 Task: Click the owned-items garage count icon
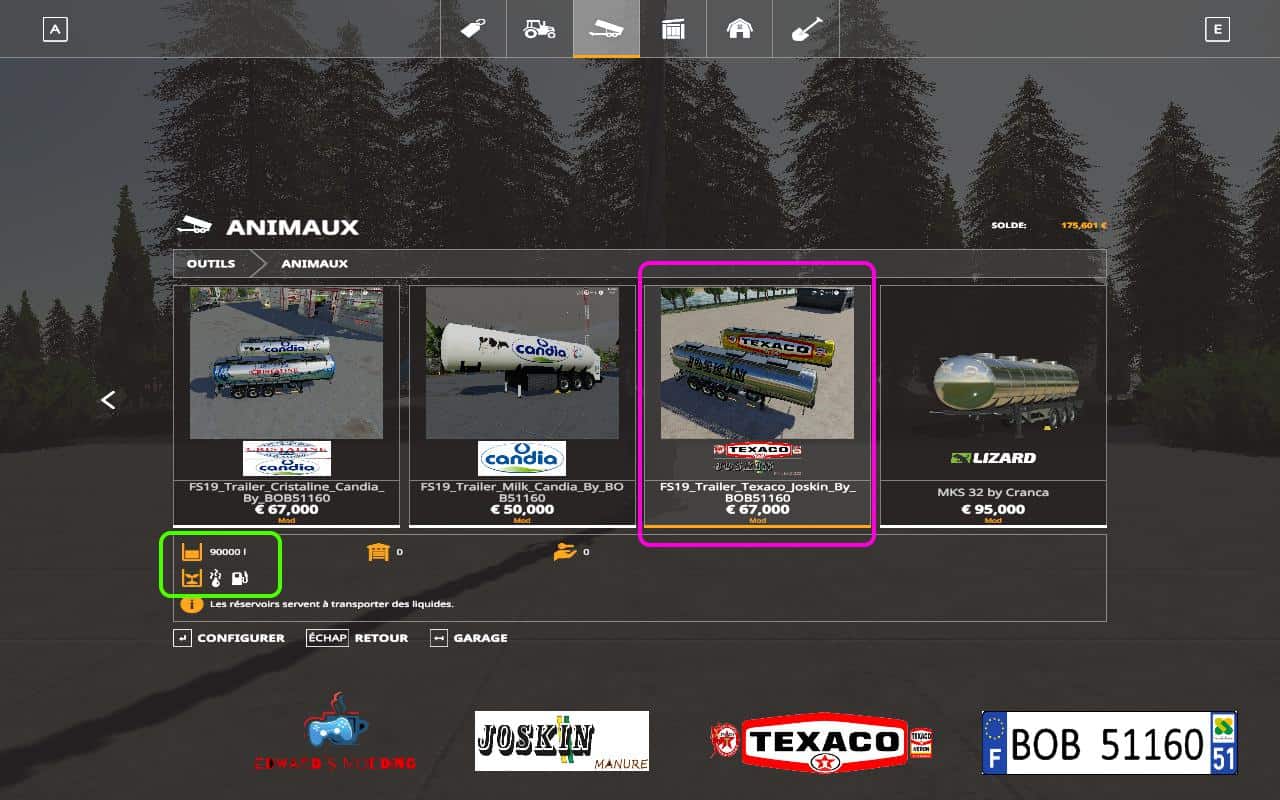[378, 552]
